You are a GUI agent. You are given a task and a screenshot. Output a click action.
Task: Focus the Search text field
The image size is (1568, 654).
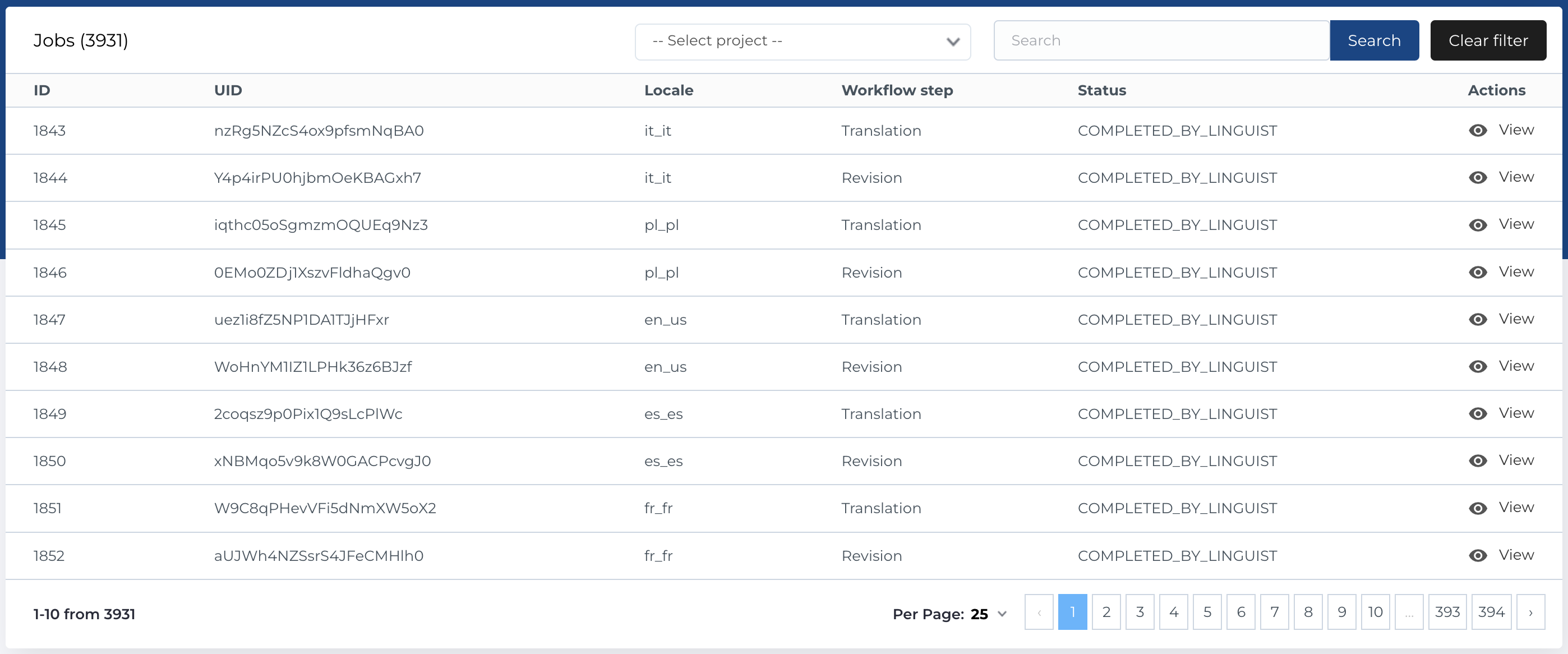1161,41
